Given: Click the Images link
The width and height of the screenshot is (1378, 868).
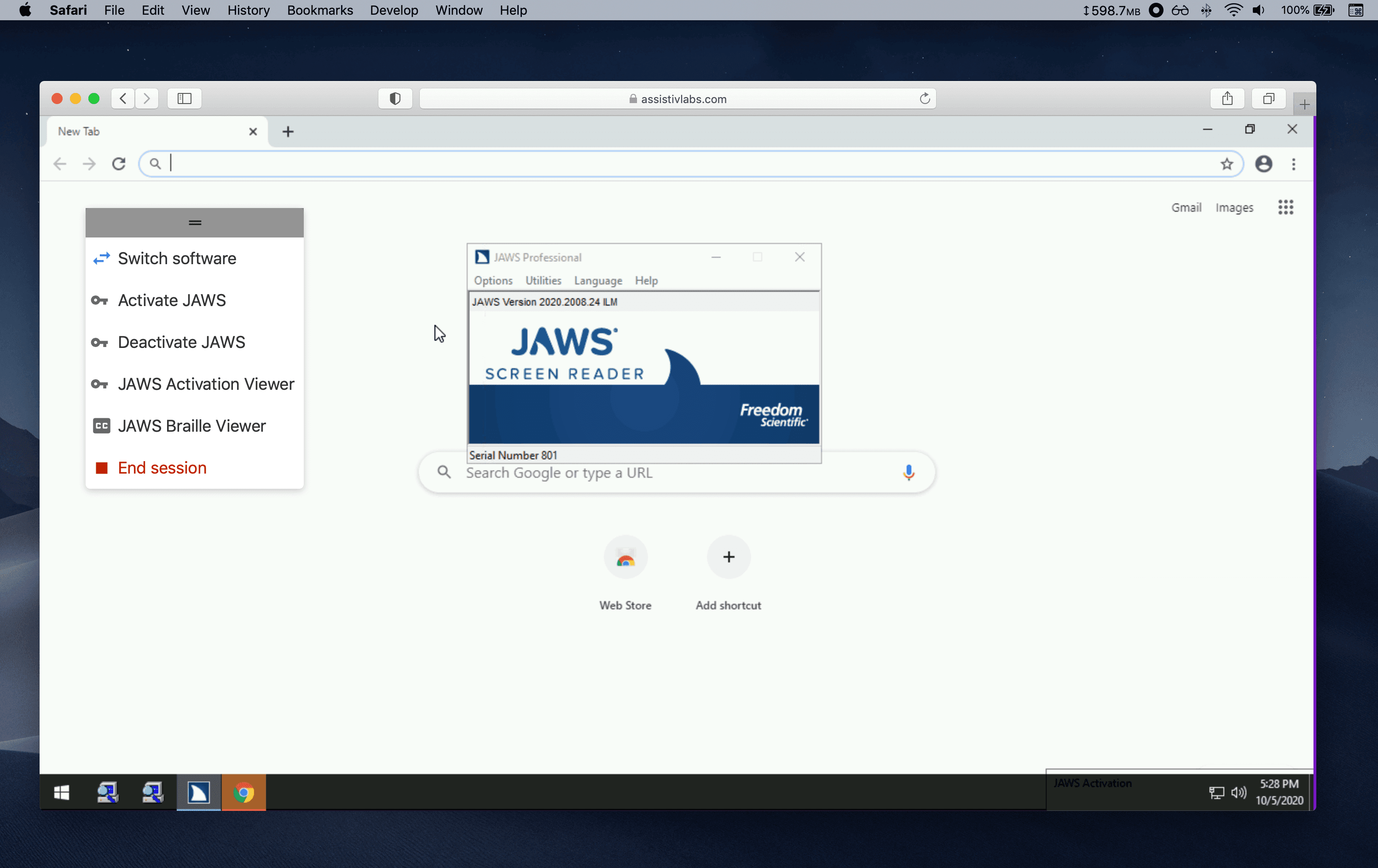Looking at the screenshot, I should pos(1234,207).
